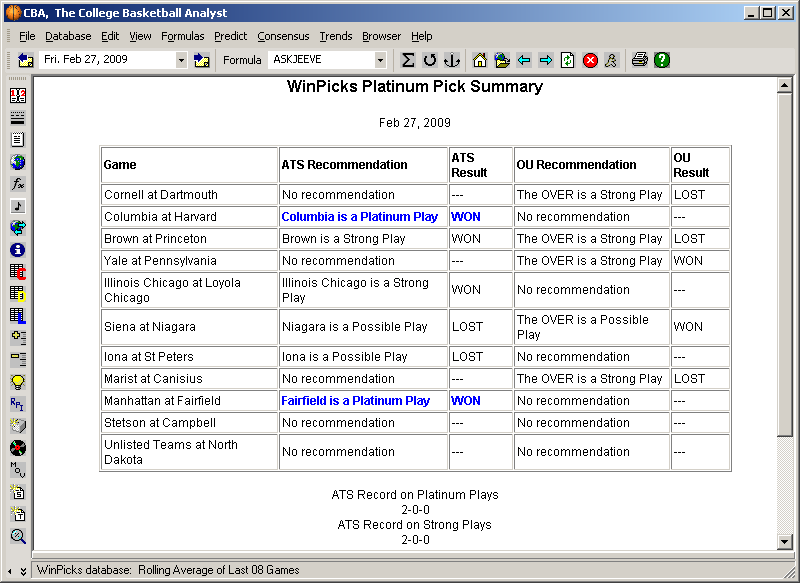Click the horizontal lines sidebar icon
The height and width of the screenshot is (583, 800).
18,118
